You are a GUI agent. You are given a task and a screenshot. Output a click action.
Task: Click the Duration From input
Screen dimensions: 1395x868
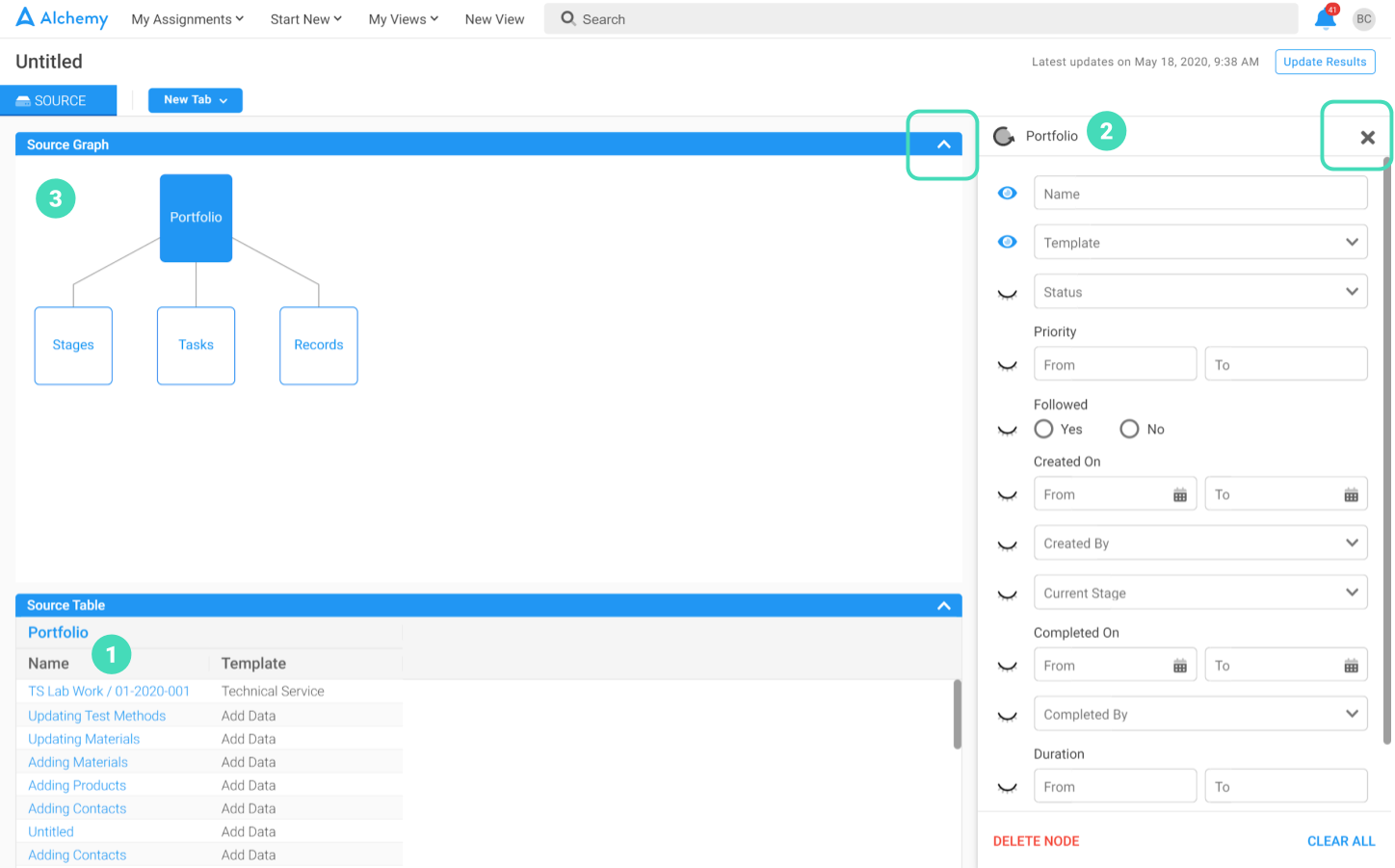(x=1116, y=786)
